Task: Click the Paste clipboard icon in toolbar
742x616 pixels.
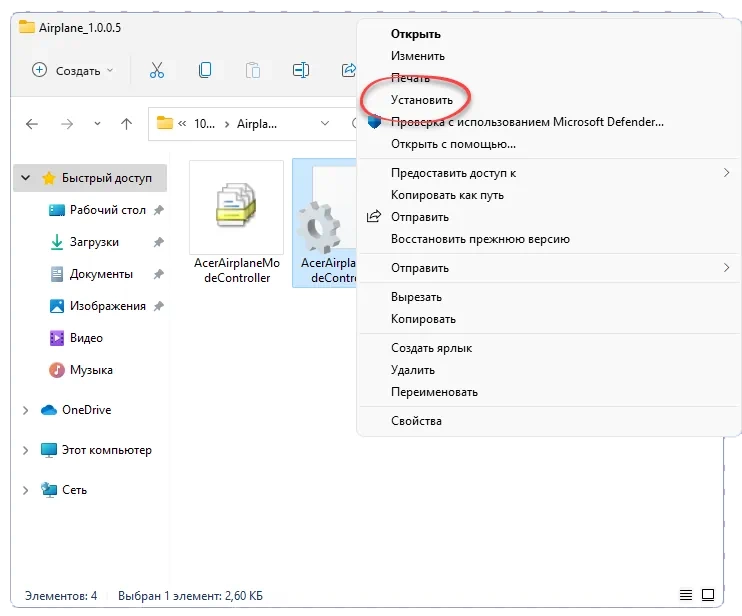Action: (253, 70)
